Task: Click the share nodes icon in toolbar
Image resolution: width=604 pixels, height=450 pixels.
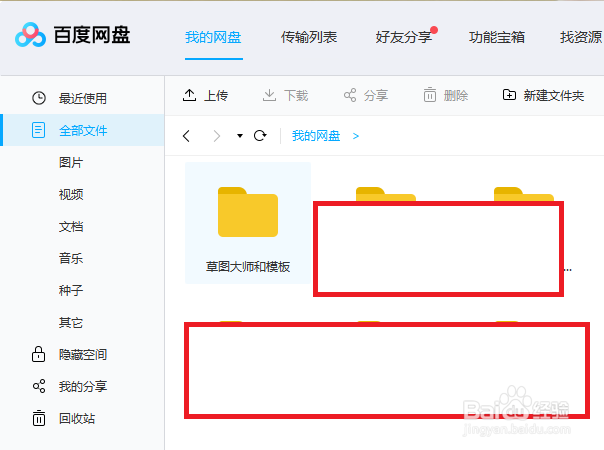Action: click(350, 95)
